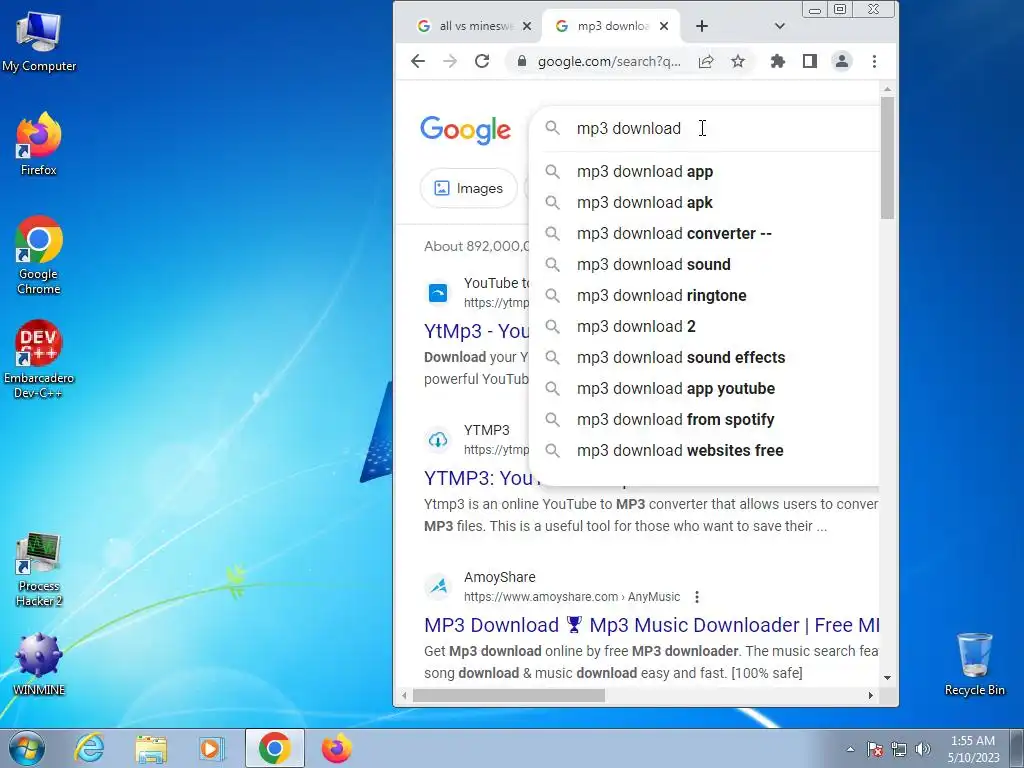Open Google Chrome desktop shortcut
This screenshot has height=768, width=1024.
(x=39, y=255)
